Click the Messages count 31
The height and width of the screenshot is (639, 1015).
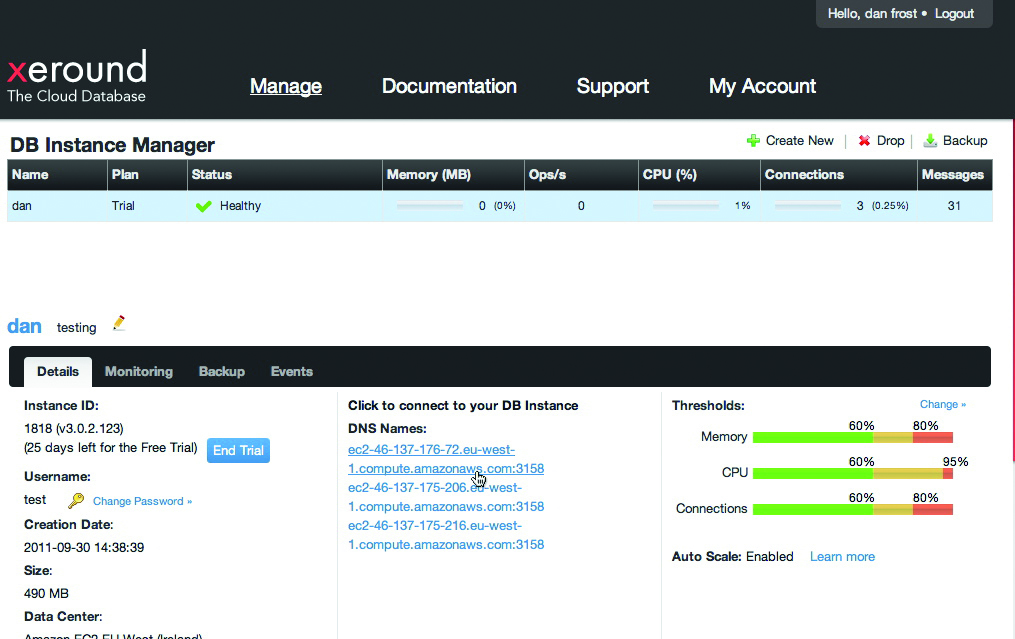coord(954,206)
